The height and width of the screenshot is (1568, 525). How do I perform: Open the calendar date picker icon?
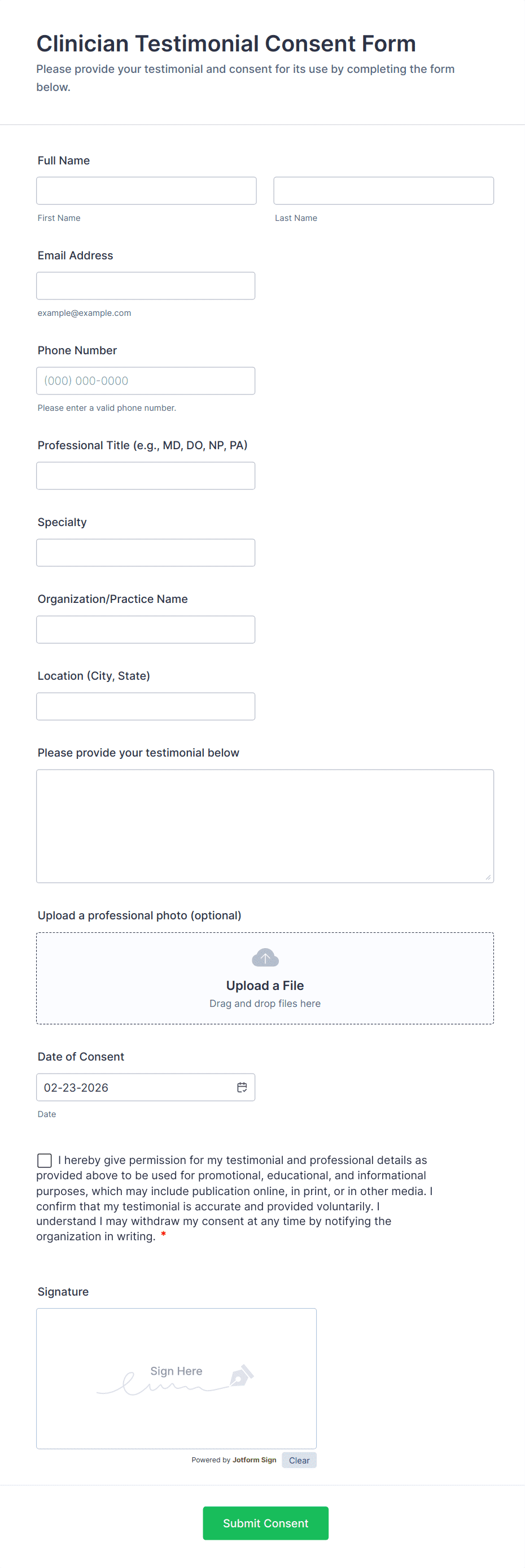pyautogui.click(x=242, y=1087)
